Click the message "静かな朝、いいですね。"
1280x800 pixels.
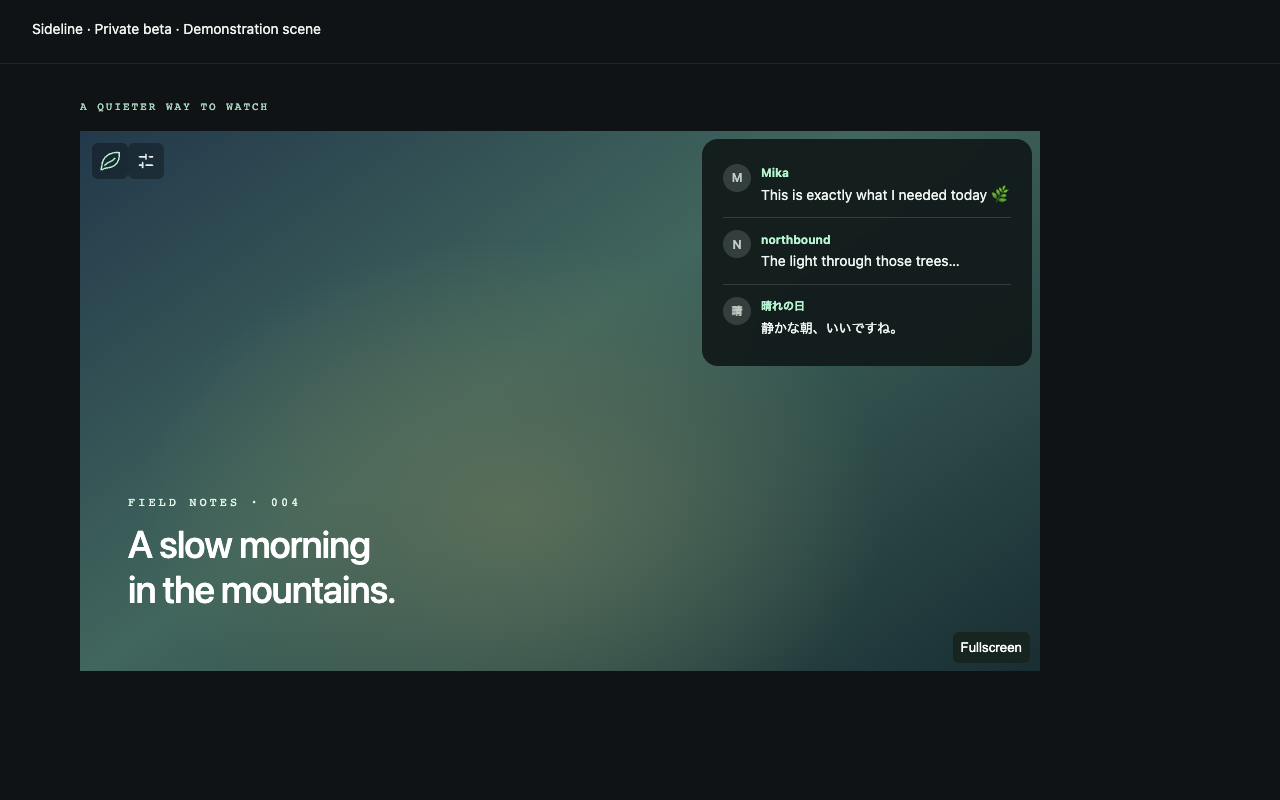830,328
